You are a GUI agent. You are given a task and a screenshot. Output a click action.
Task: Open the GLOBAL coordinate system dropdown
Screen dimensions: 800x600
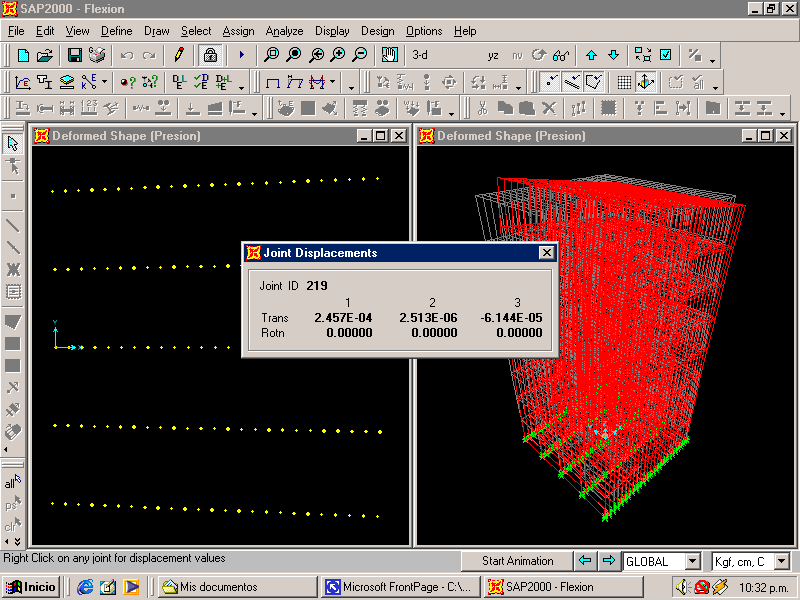692,562
